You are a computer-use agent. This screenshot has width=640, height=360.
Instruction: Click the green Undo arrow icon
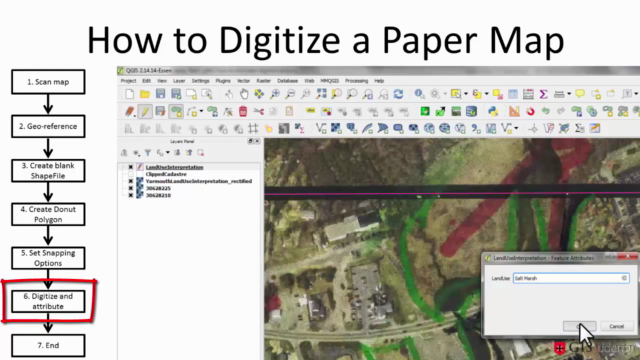(x=545, y=111)
